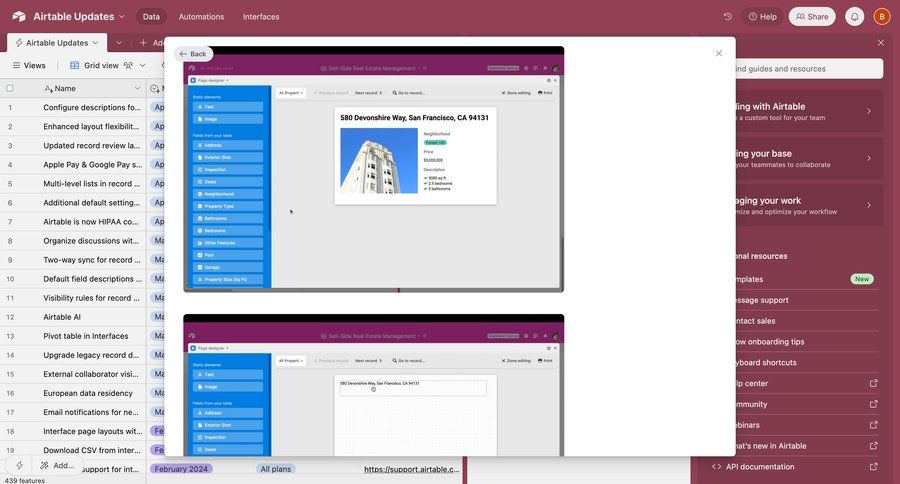Open the Webinars external link icon

click(x=874, y=425)
